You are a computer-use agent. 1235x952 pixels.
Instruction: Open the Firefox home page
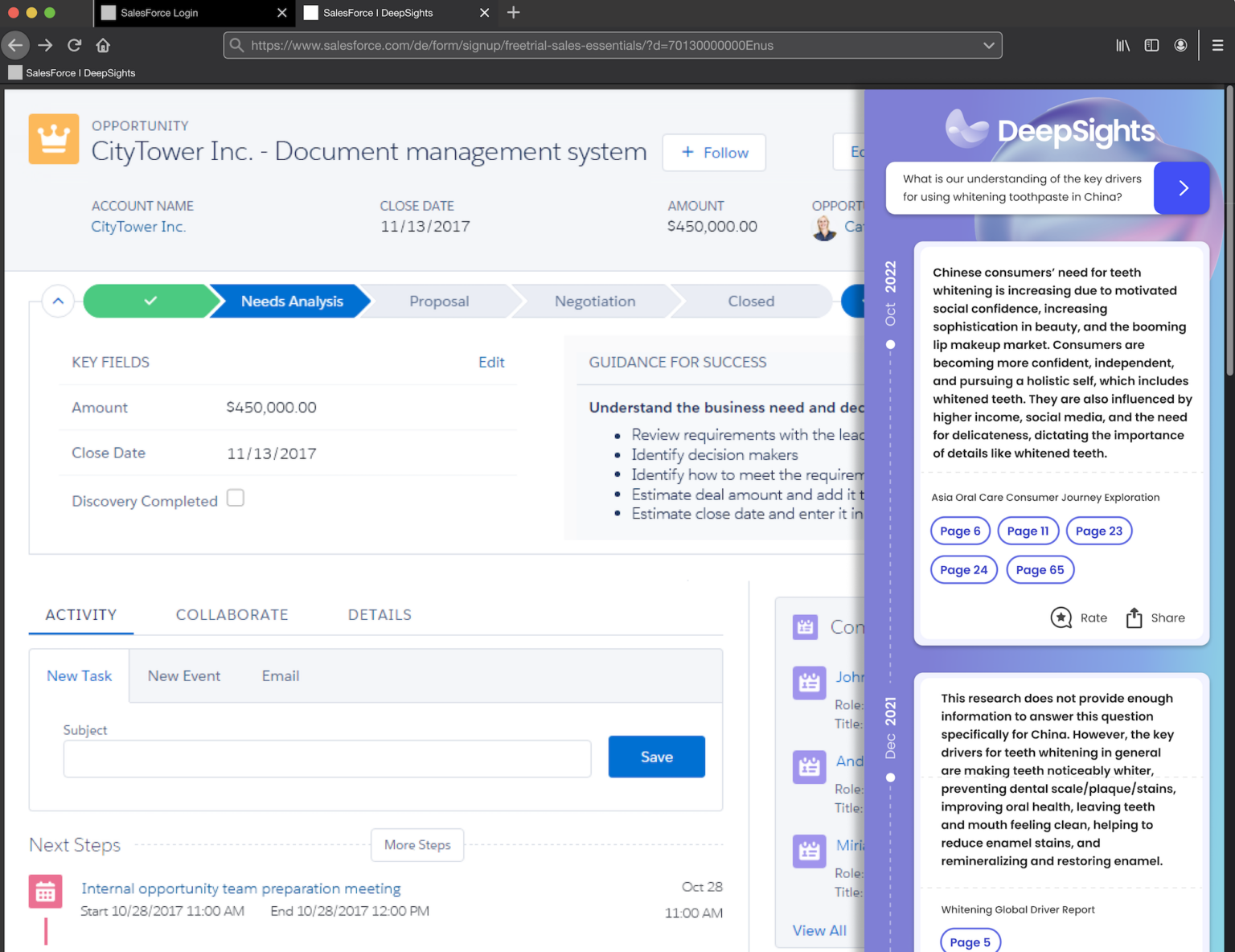pyautogui.click(x=103, y=45)
